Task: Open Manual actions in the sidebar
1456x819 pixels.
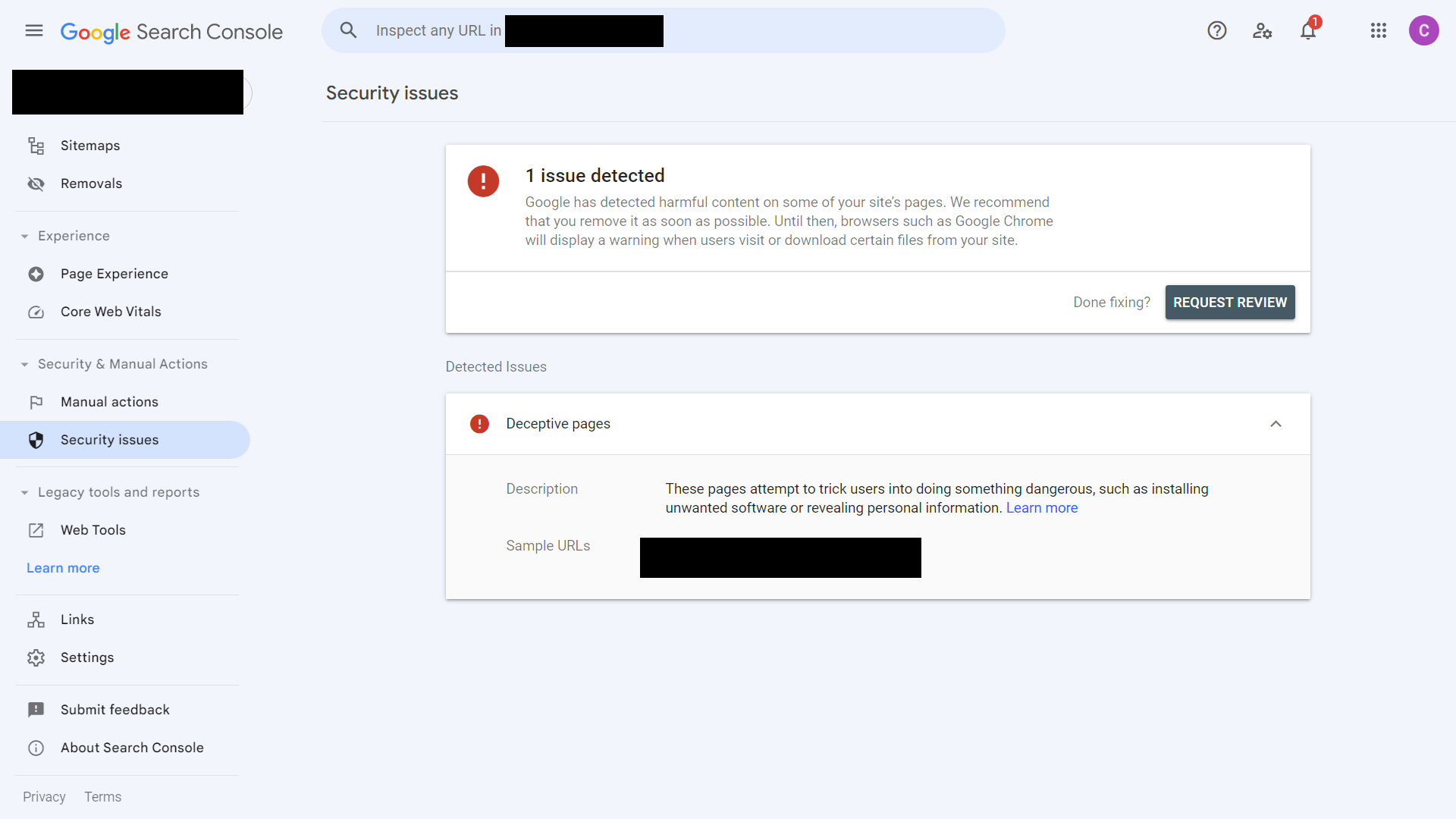Action: click(x=109, y=401)
